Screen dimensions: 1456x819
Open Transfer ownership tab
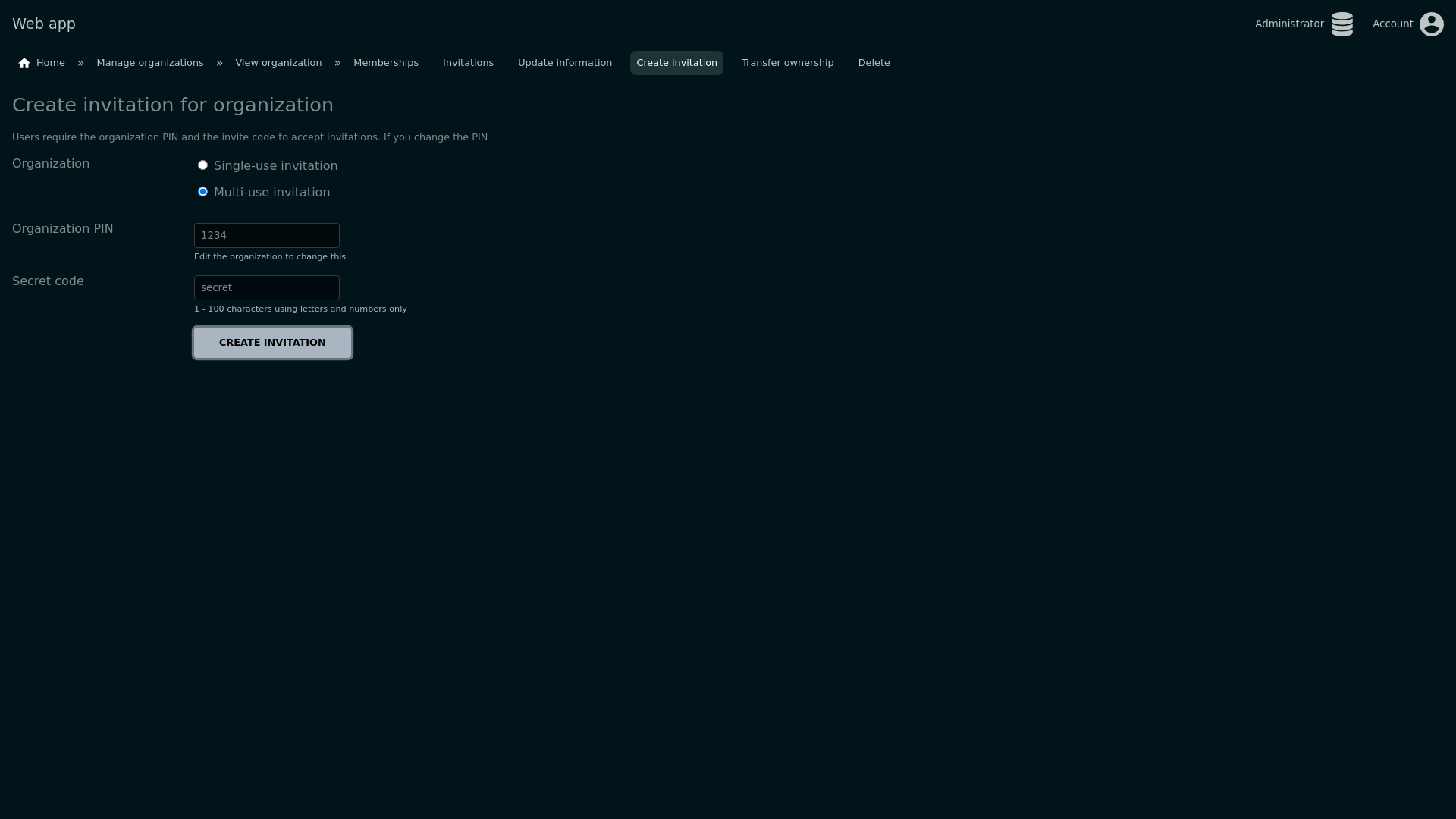tap(787, 63)
